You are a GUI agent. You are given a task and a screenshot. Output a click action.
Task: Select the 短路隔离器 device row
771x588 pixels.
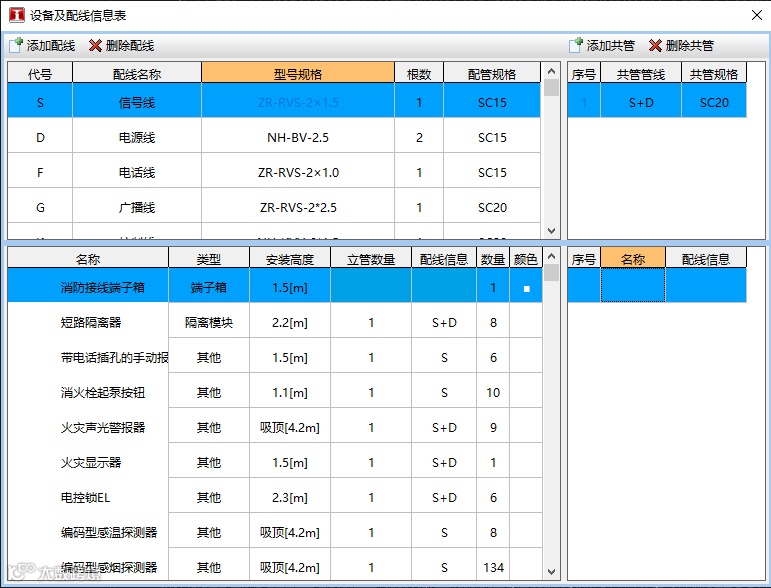point(275,321)
